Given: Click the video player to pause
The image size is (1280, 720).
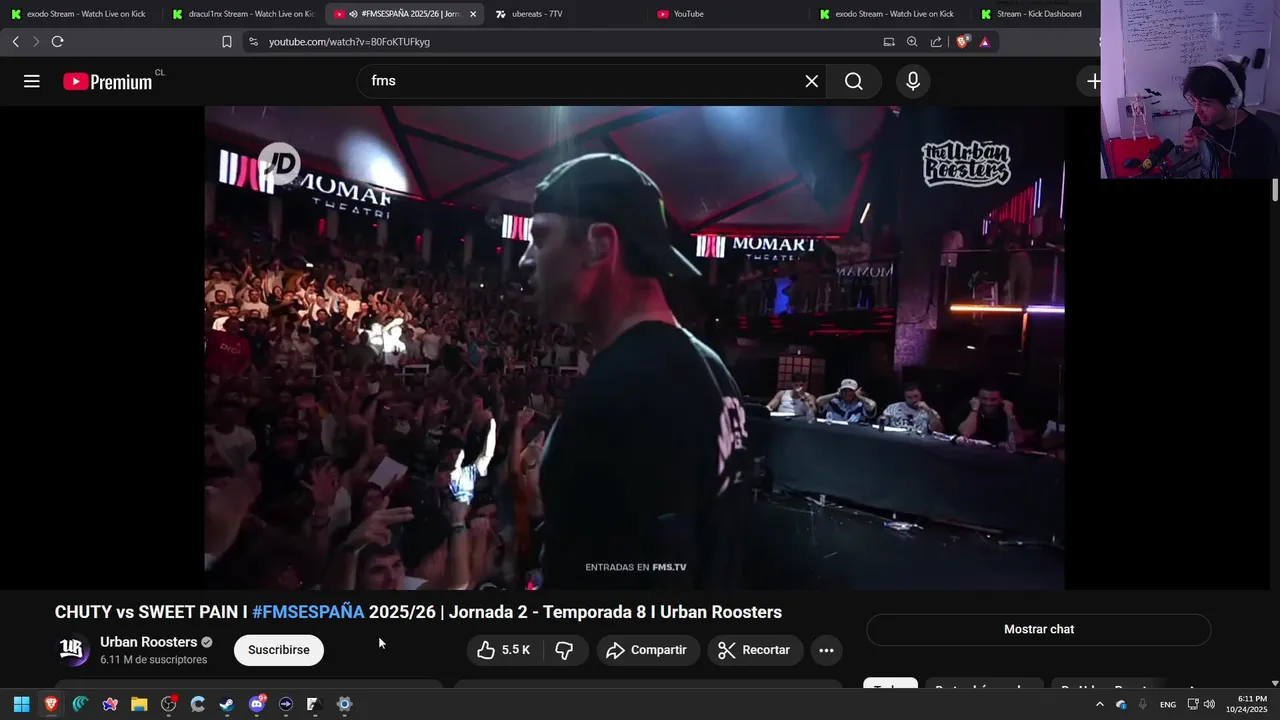Looking at the screenshot, I should (x=635, y=348).
